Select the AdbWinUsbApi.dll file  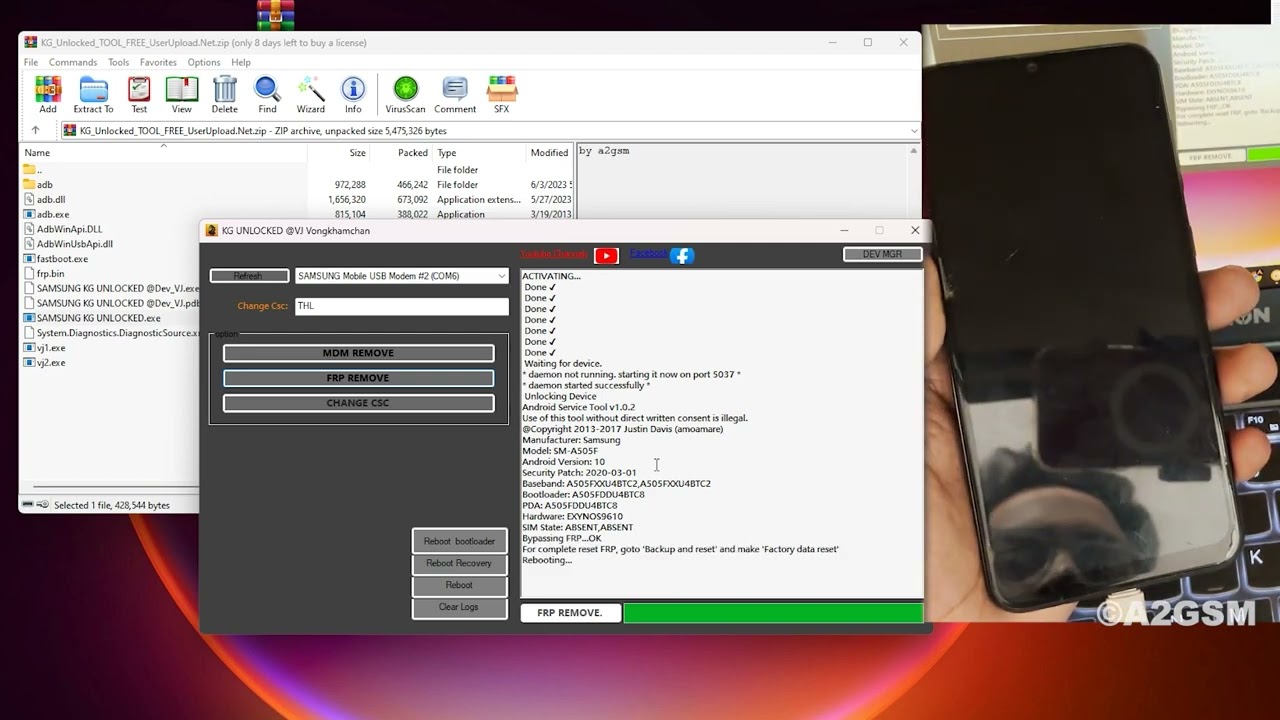[x=74, y=244]
